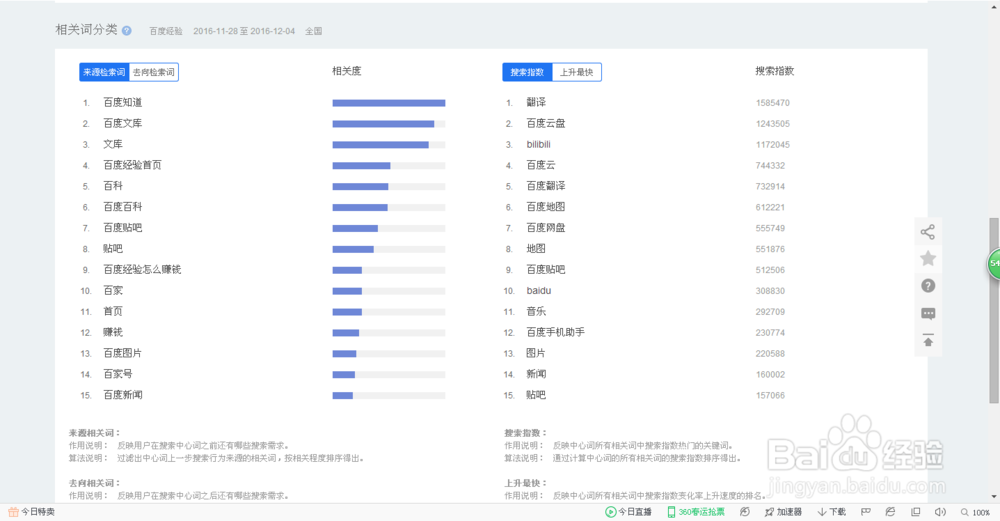Select the 来源检索词 tab
Image resolution: width=1000 pixels, height=521 pixels.
(x=104, y=72)
